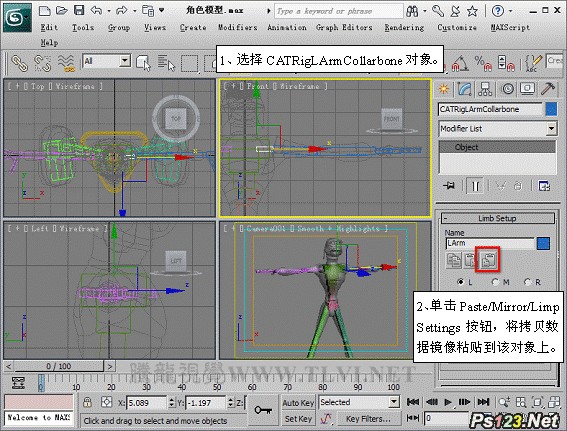
Task: Click Paste/Mirror Limb Settings button
Action: pyautogui.click(x=487, y=260)
